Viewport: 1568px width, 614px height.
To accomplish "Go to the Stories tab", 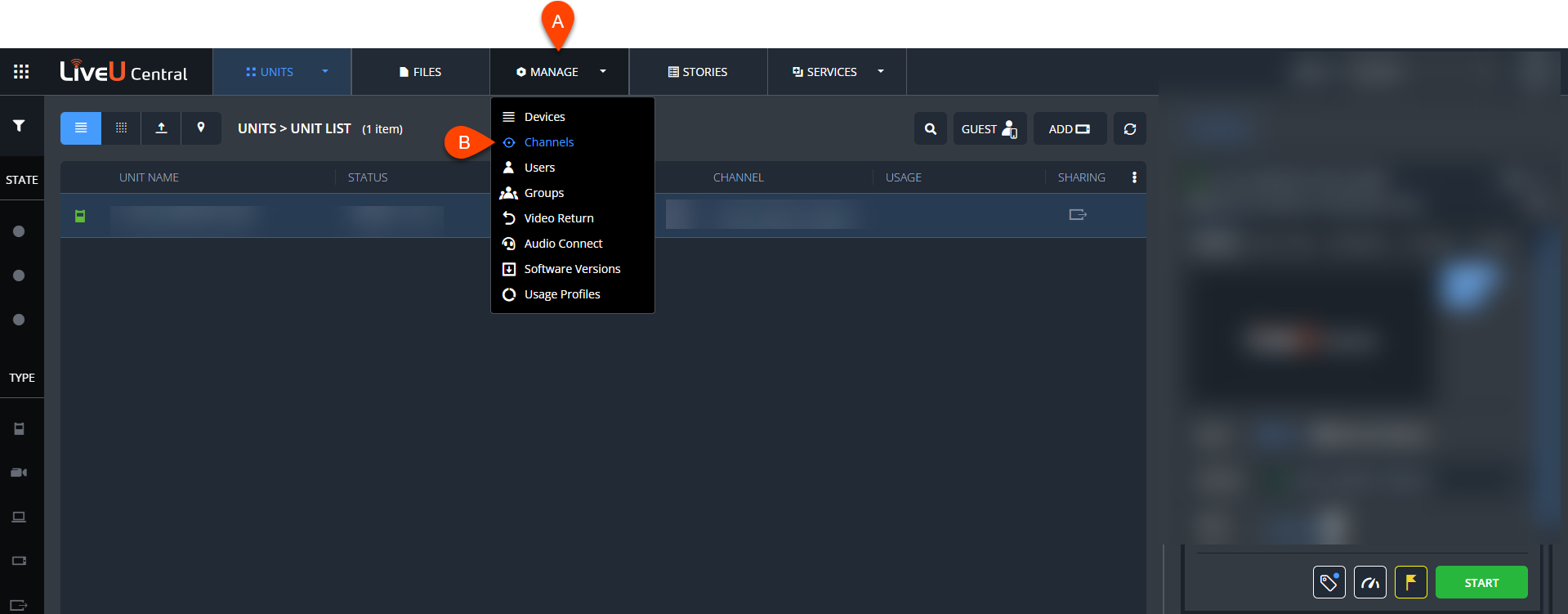I will (x=698, y=72).
